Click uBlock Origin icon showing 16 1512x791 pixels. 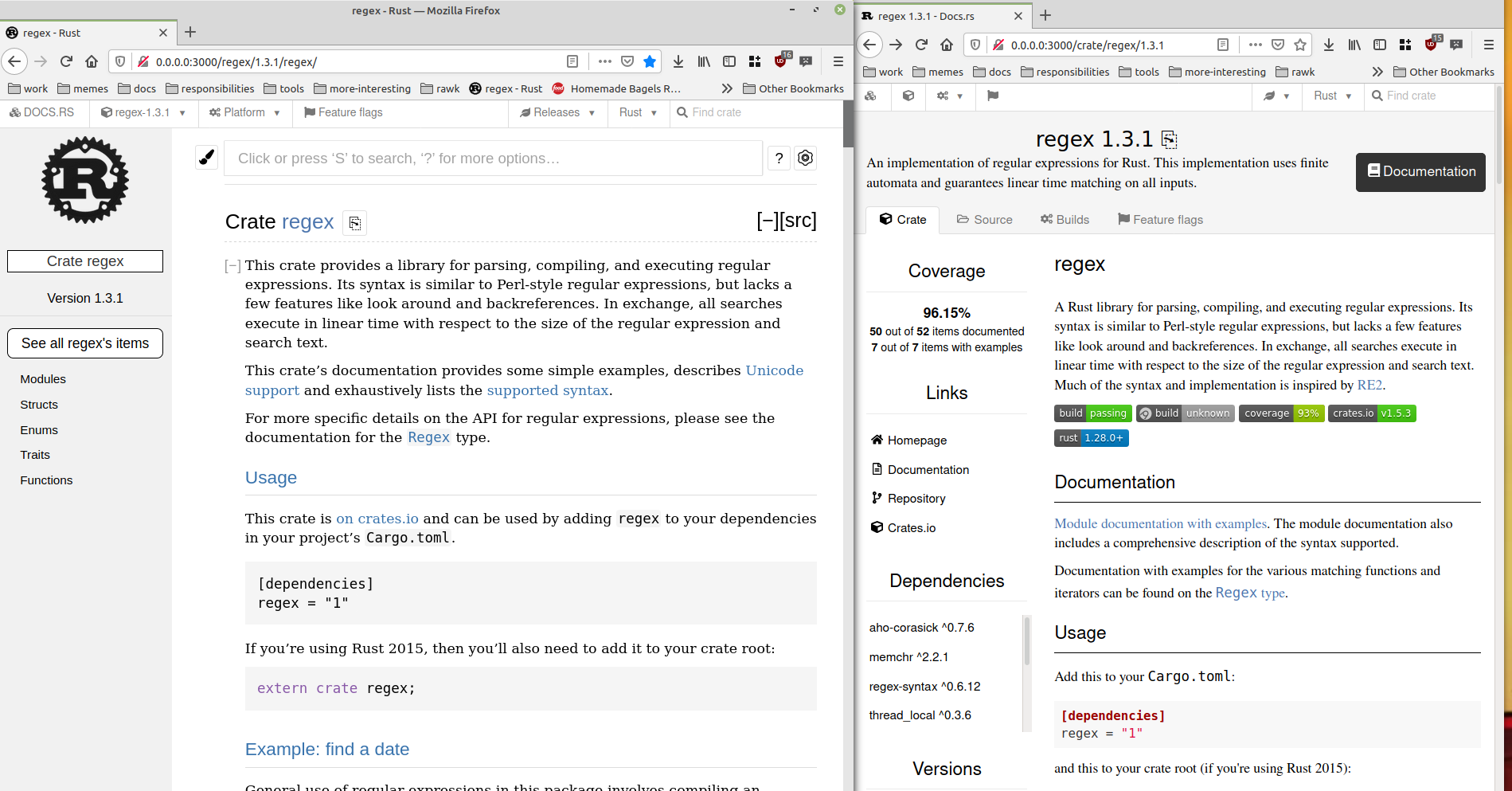pyautogui.click(x=781, y=61)
